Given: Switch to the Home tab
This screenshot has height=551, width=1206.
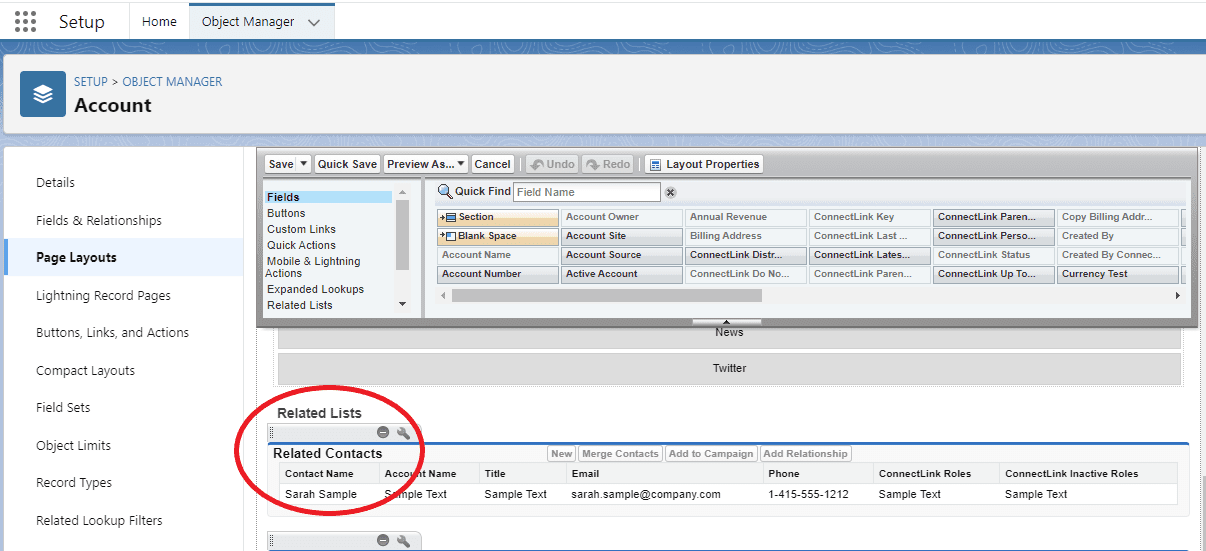Looking at the screenshot, I should pyautogui.click(x=159, y=21).
